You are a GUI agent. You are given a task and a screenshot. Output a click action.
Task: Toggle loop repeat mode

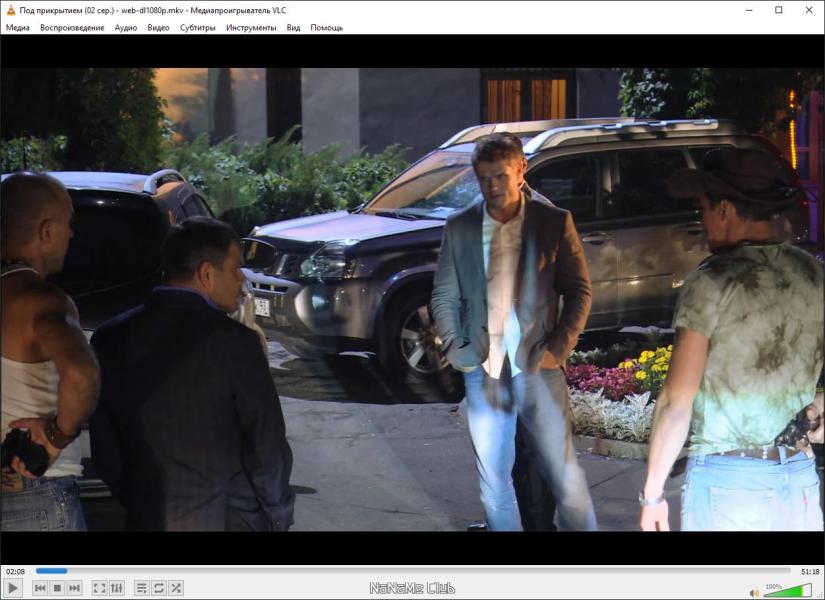tap(159, 588)
